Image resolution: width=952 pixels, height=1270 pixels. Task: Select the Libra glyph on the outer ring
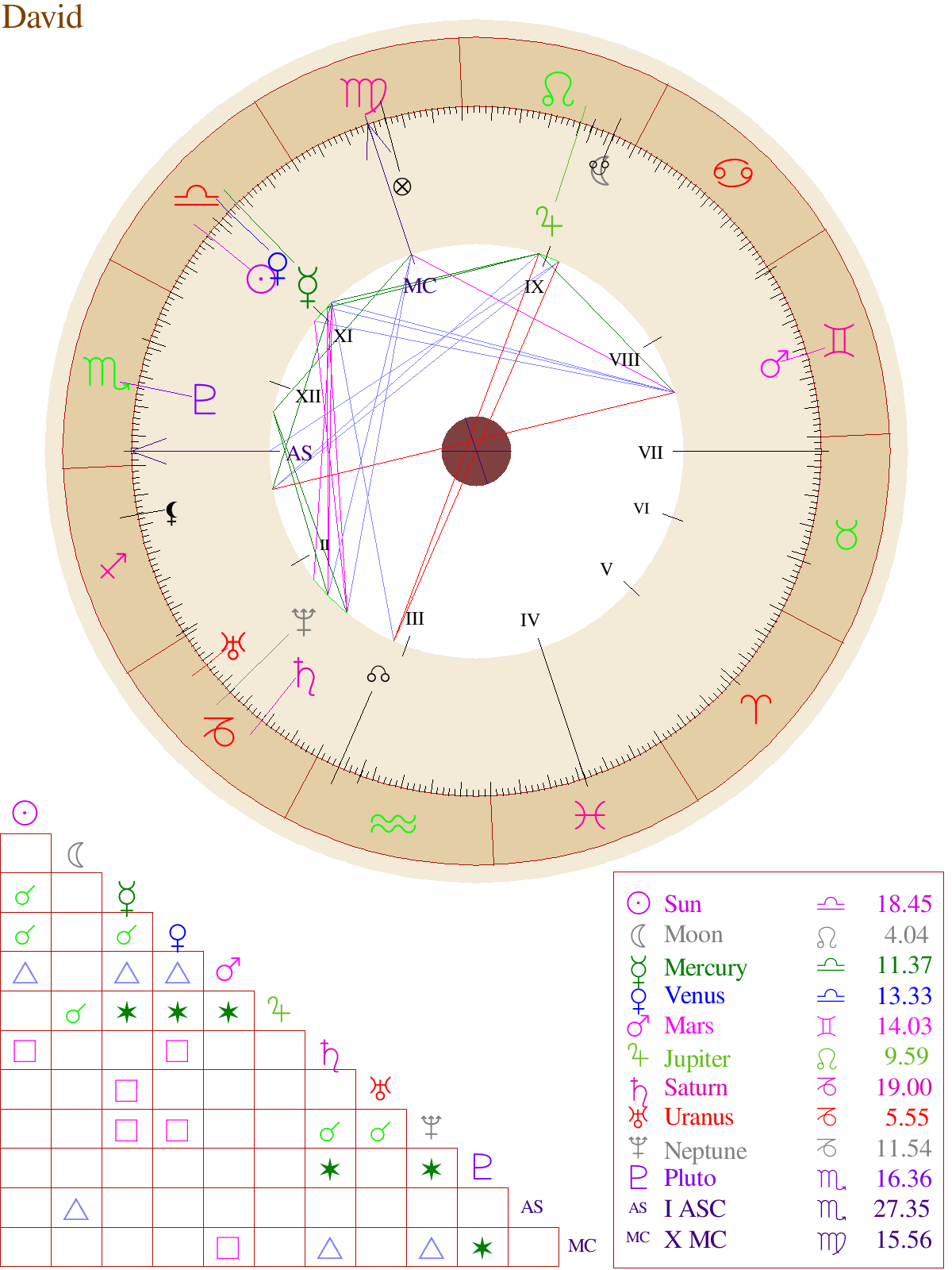coord(196,195)
